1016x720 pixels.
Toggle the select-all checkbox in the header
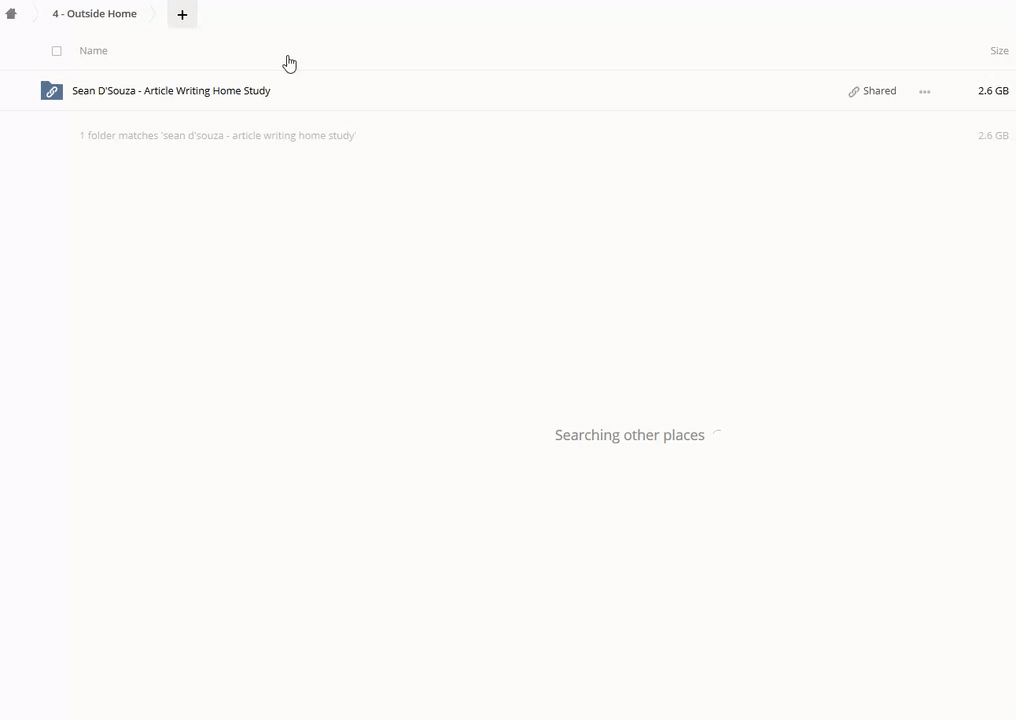pos(56,51)
